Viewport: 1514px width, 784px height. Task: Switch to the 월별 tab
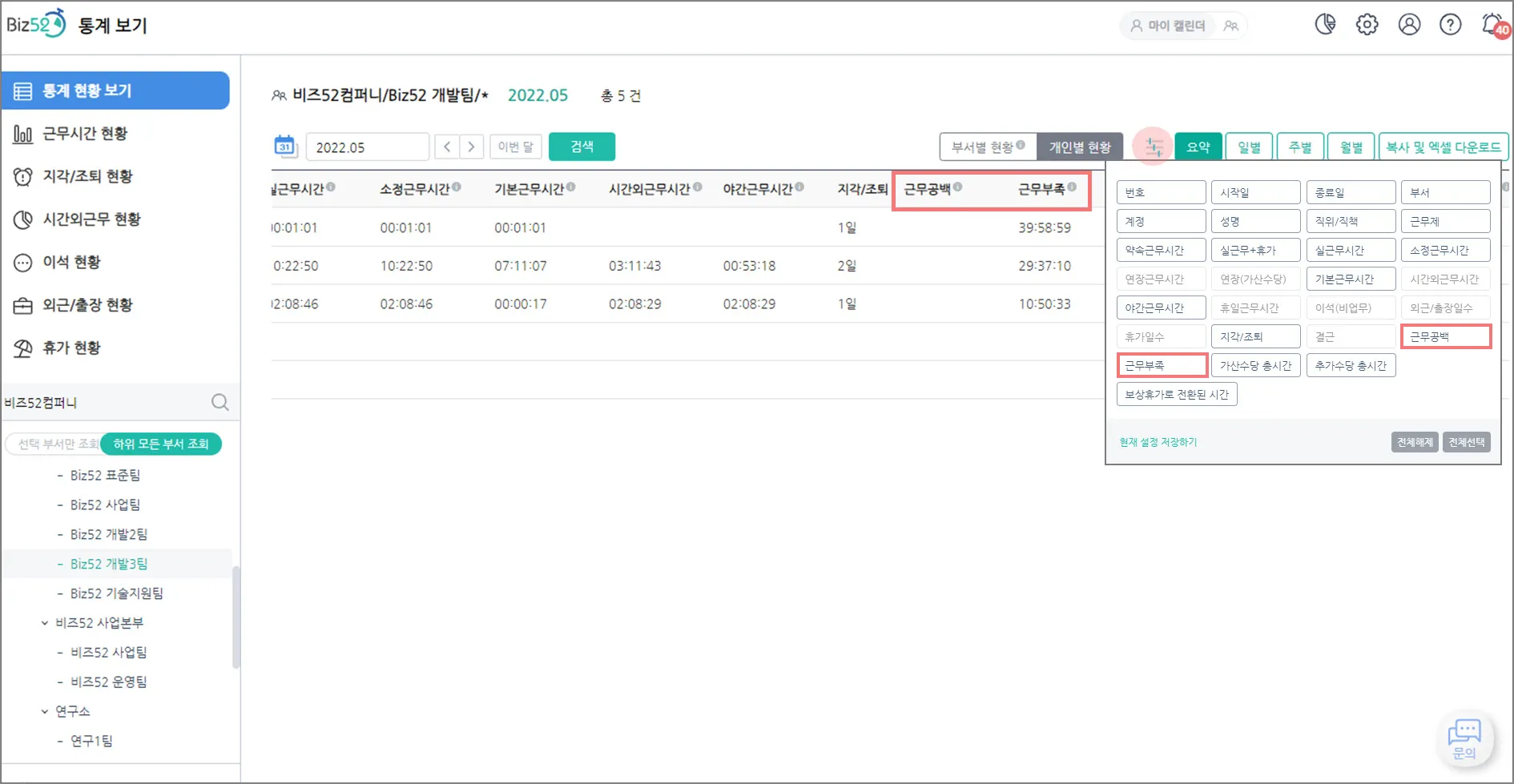pos(1351,147)
